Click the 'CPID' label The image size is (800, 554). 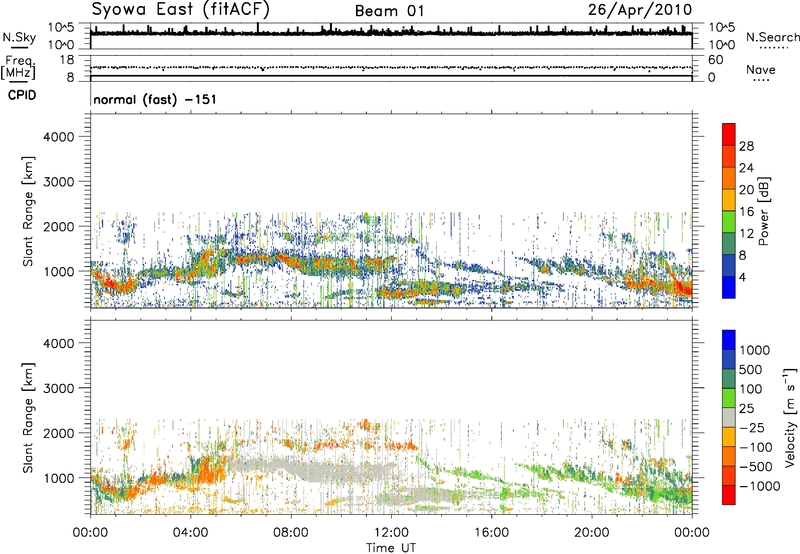click(x=22, y=95)
